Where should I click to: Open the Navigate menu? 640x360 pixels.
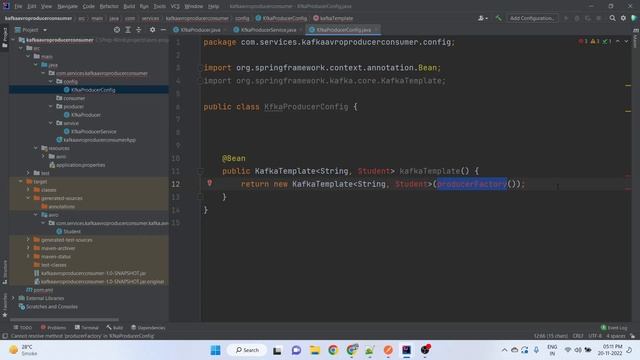click(x=67, y=6)
